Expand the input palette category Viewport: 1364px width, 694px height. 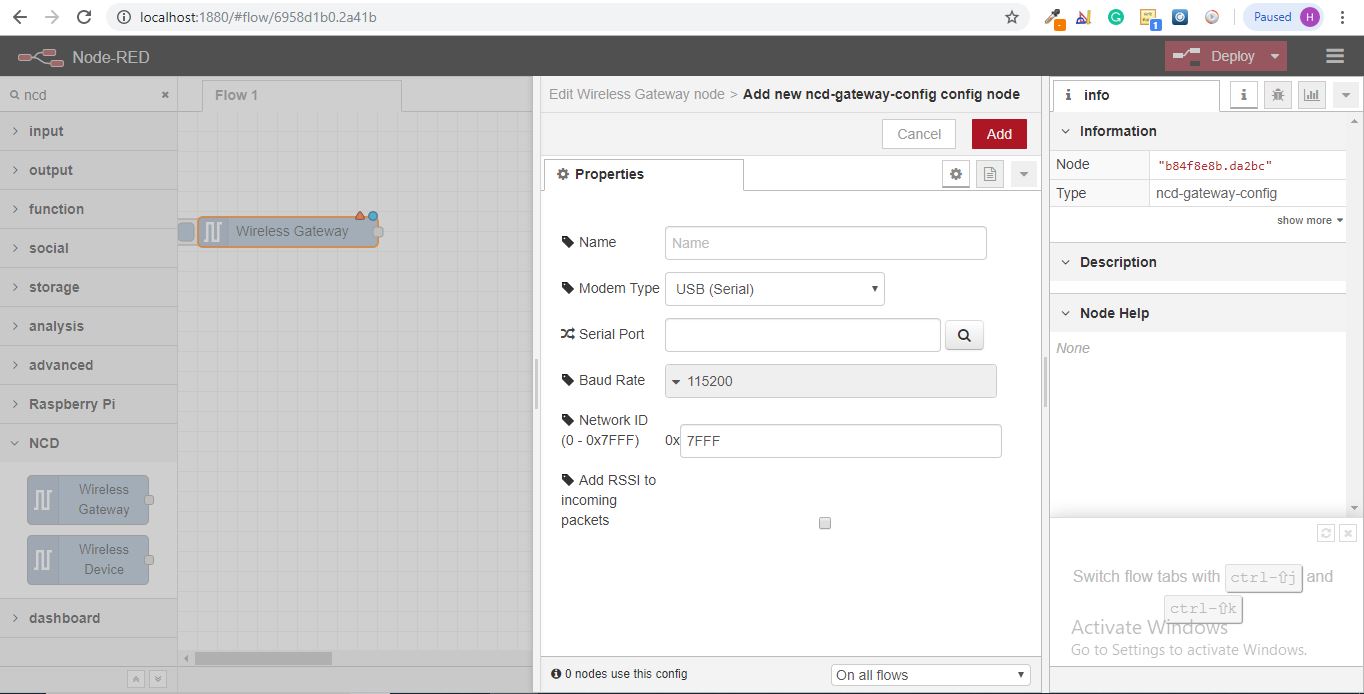click(x=89, y=131)
